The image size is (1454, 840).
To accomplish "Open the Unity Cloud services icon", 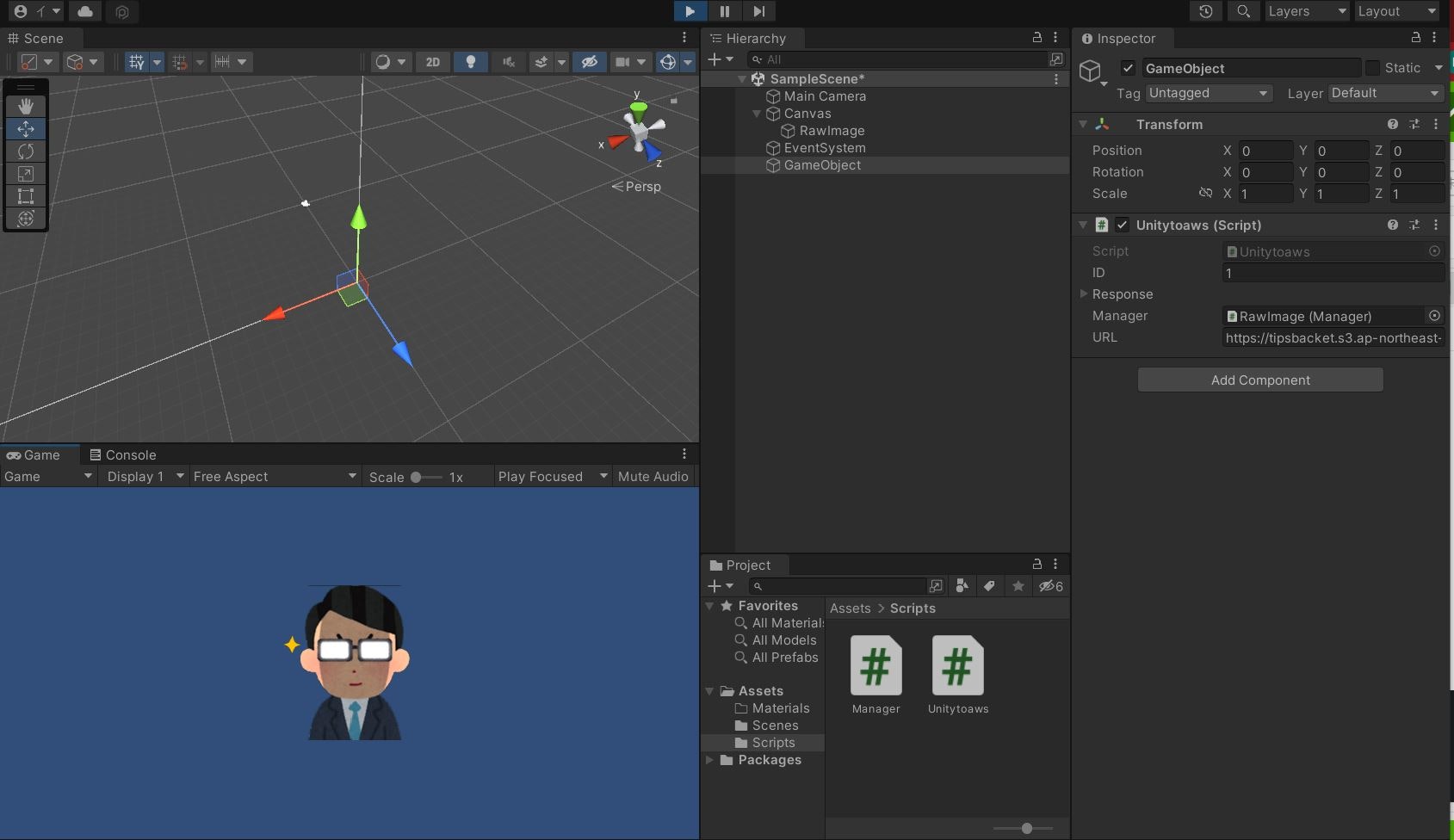I will pos(85,11).
